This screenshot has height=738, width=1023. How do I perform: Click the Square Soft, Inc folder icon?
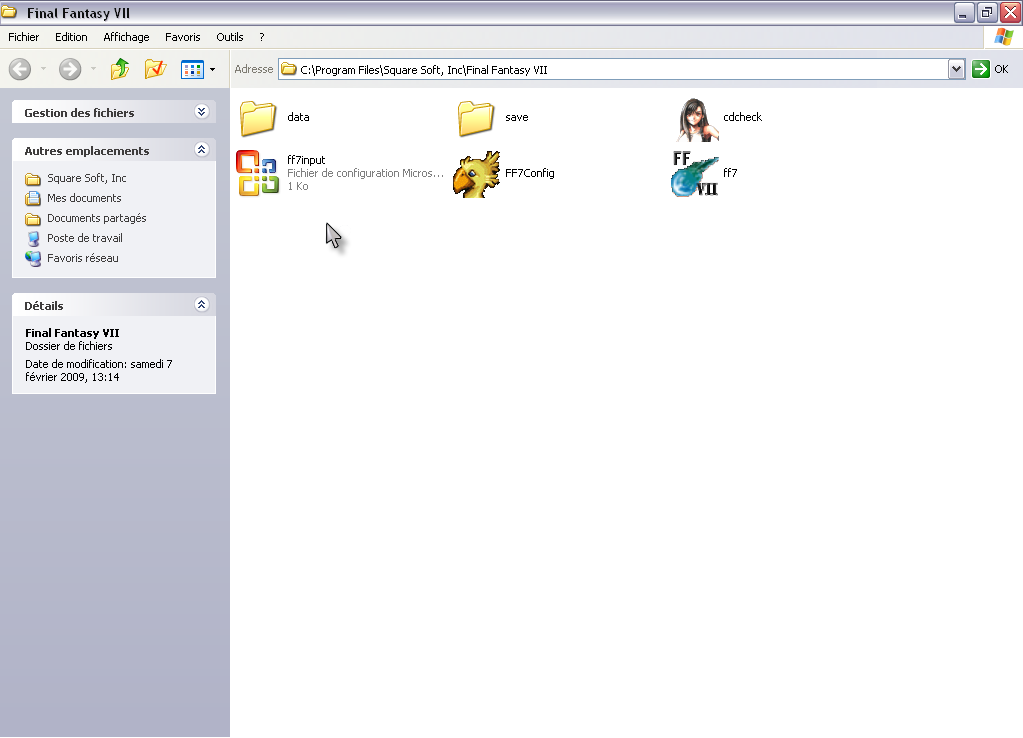point(33,179)
